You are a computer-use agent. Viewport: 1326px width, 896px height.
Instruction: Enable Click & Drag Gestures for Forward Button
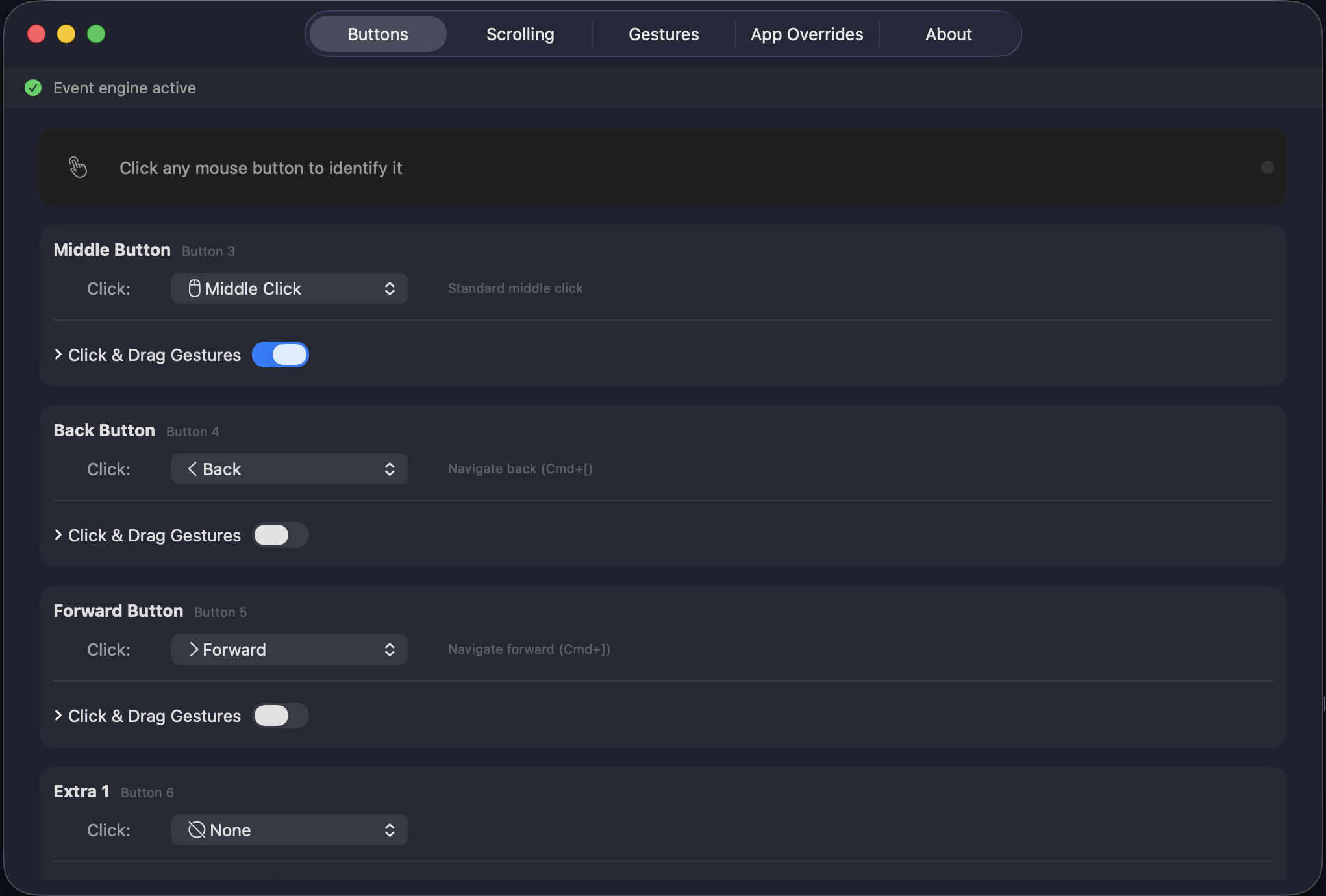(281, 716)
